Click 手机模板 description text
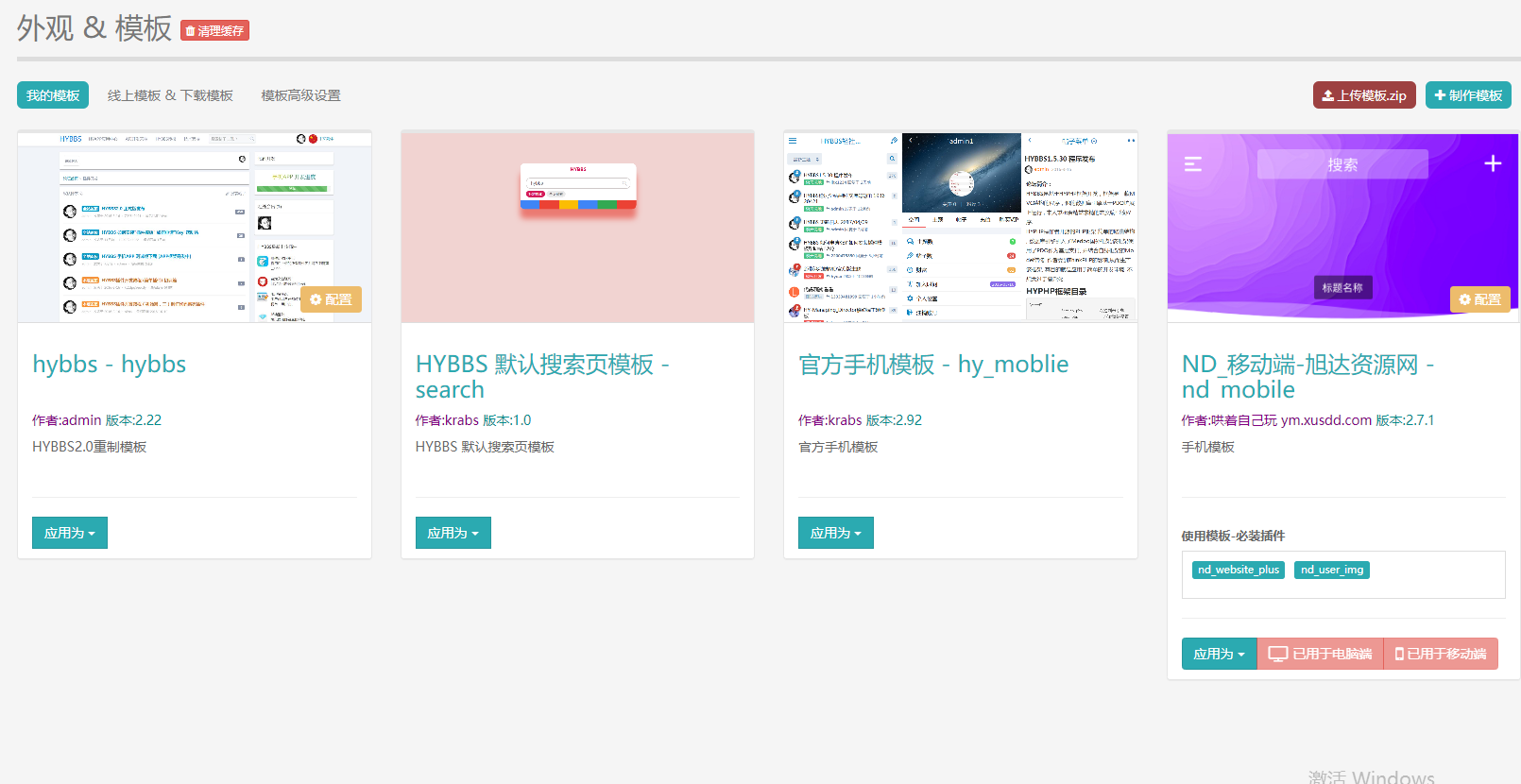The height and width of the screenshot is (784, 1521). [1208, 447]
